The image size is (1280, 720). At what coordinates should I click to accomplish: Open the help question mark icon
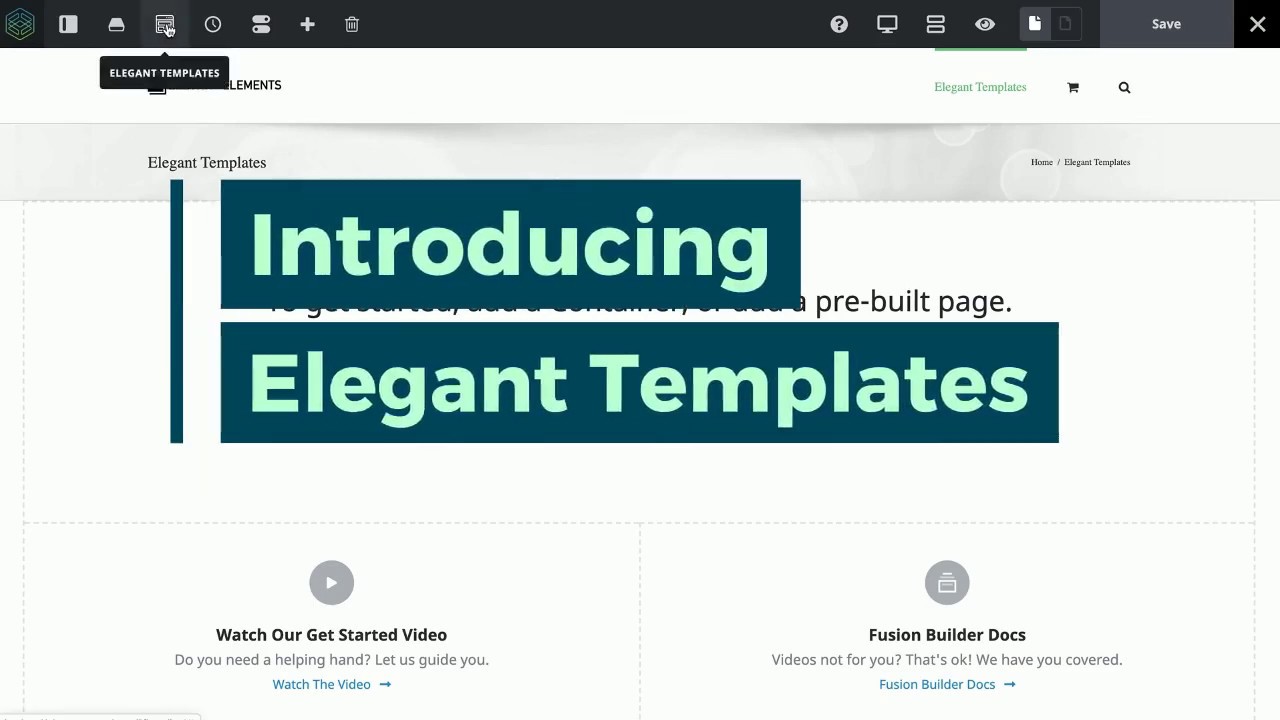[x=839, y=24]
